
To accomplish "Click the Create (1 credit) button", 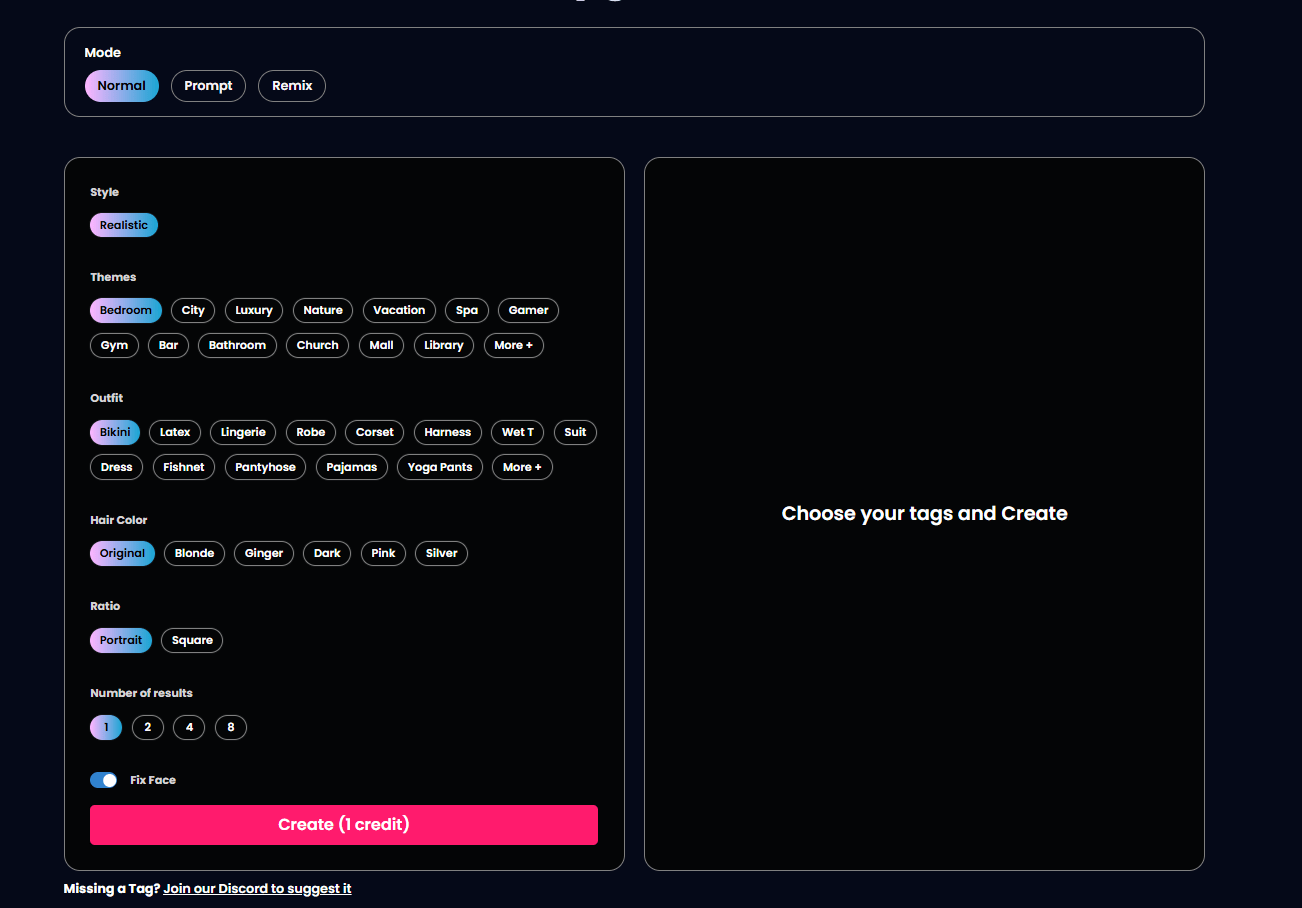I will click(x=343, y=825).
